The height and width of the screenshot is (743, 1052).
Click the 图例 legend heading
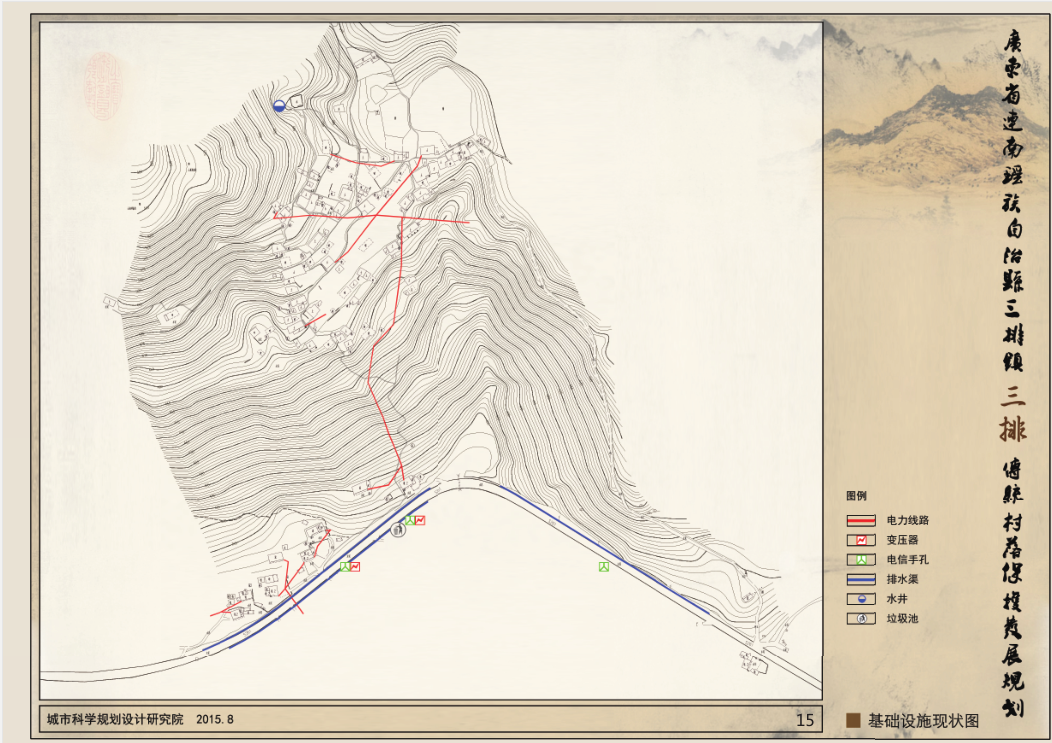click(x=856, y=496)
